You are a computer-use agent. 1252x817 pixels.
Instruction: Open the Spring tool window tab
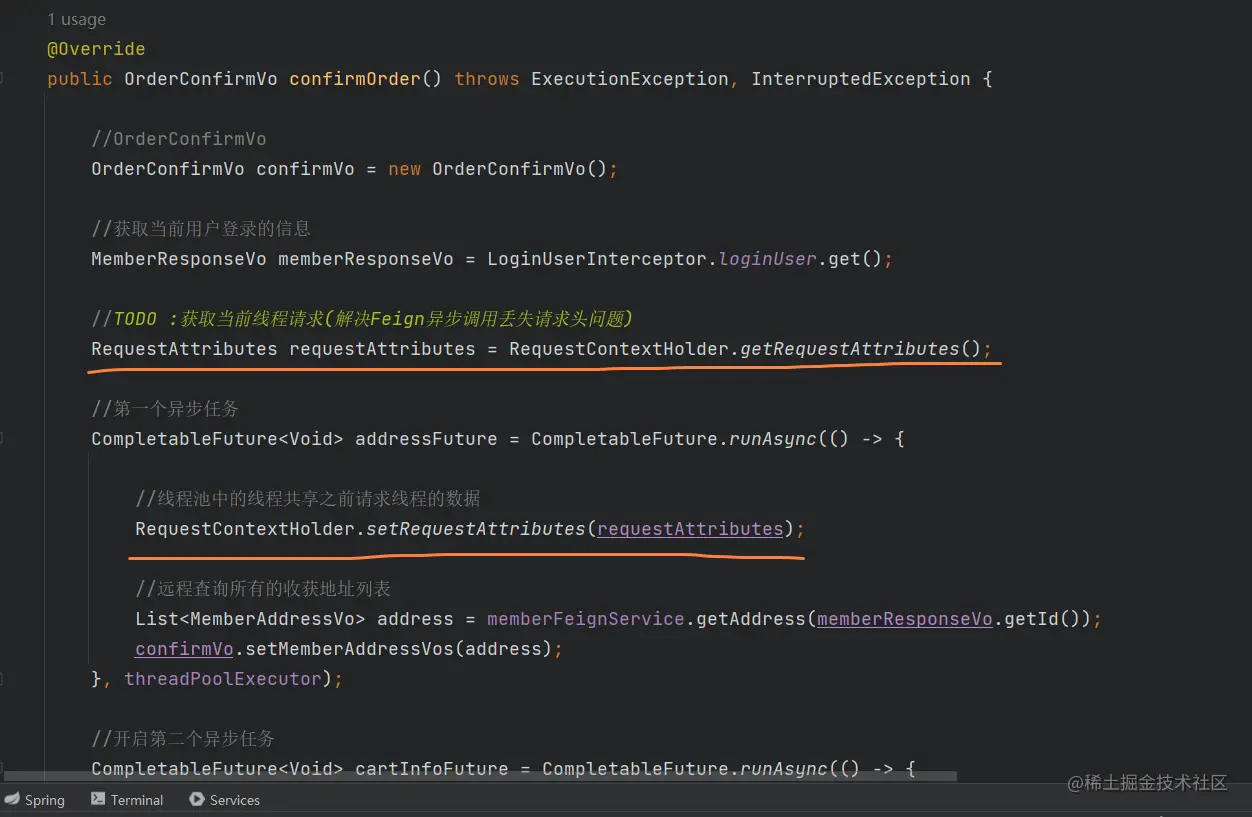pyautogui.click(x=35, y=800)
